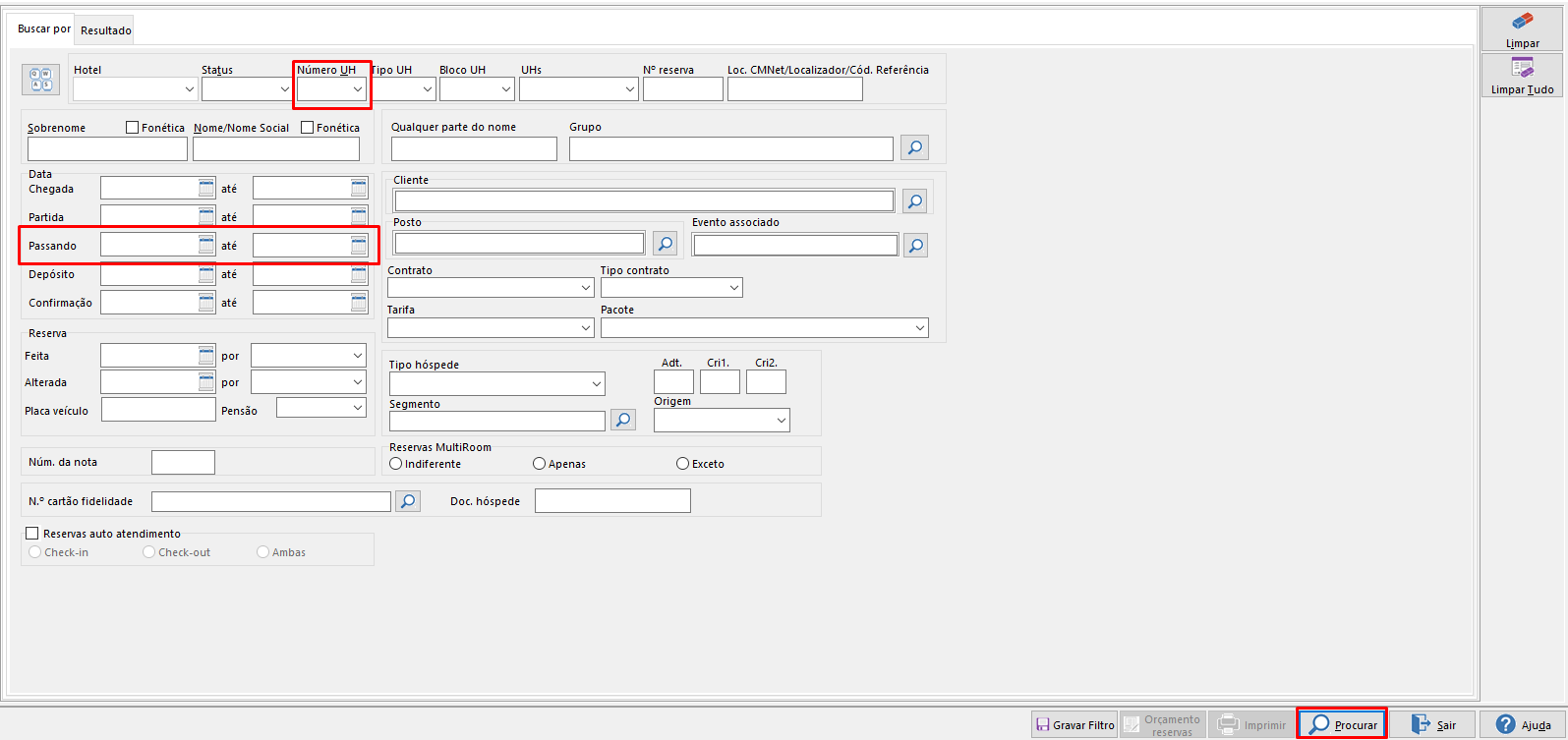1568x740 pixels.
Task: Expand the Pensão dropdown
Action: coord(321,407)
